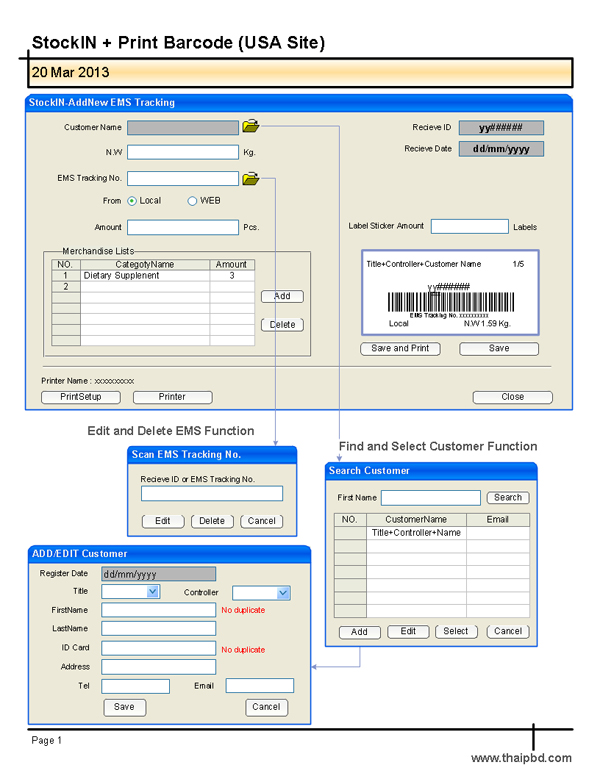Open folder icon beside EMS Tracking No.
The image size is (600, 776).
251,178
